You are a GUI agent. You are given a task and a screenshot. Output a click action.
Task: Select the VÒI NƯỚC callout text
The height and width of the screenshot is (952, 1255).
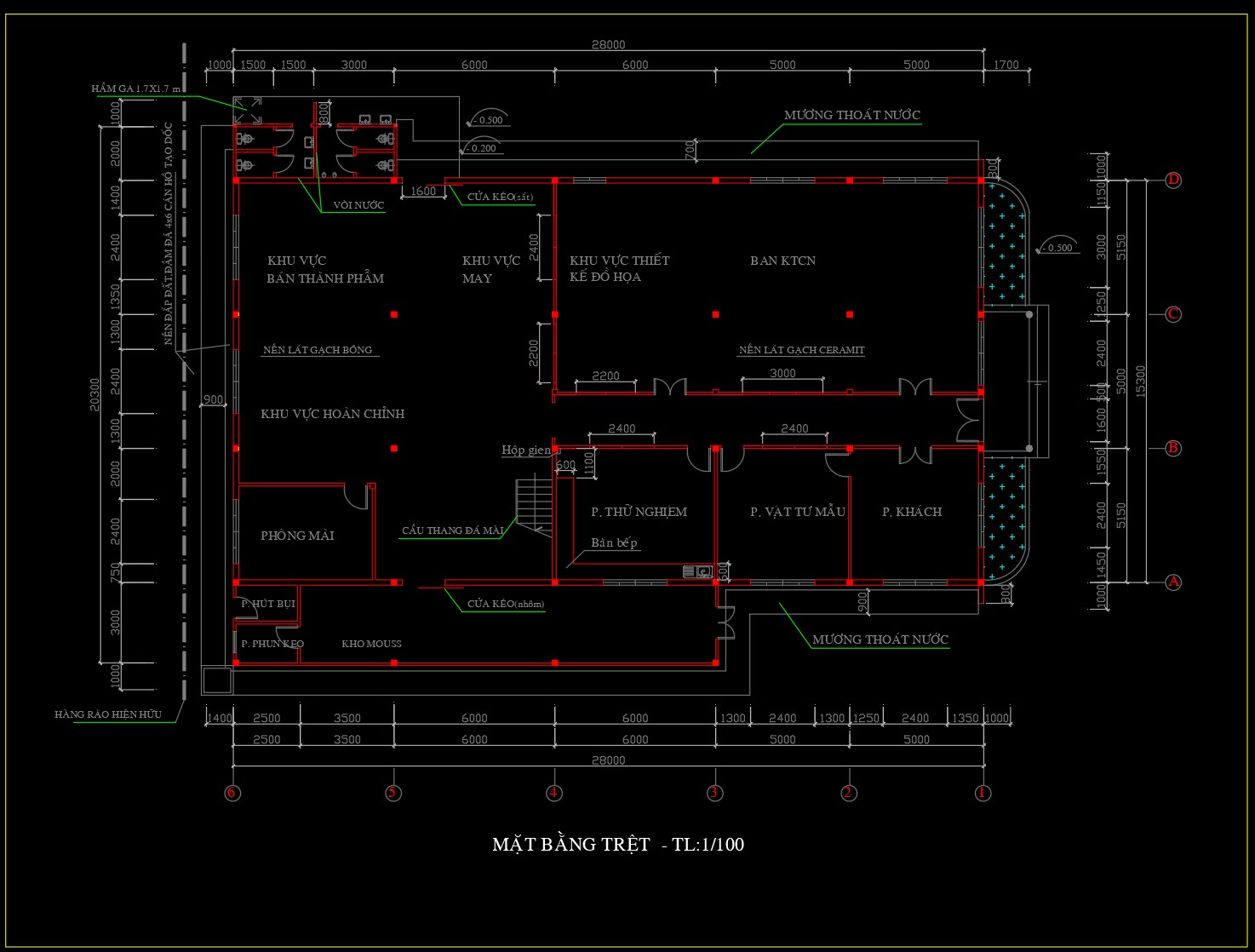(358, 205)
